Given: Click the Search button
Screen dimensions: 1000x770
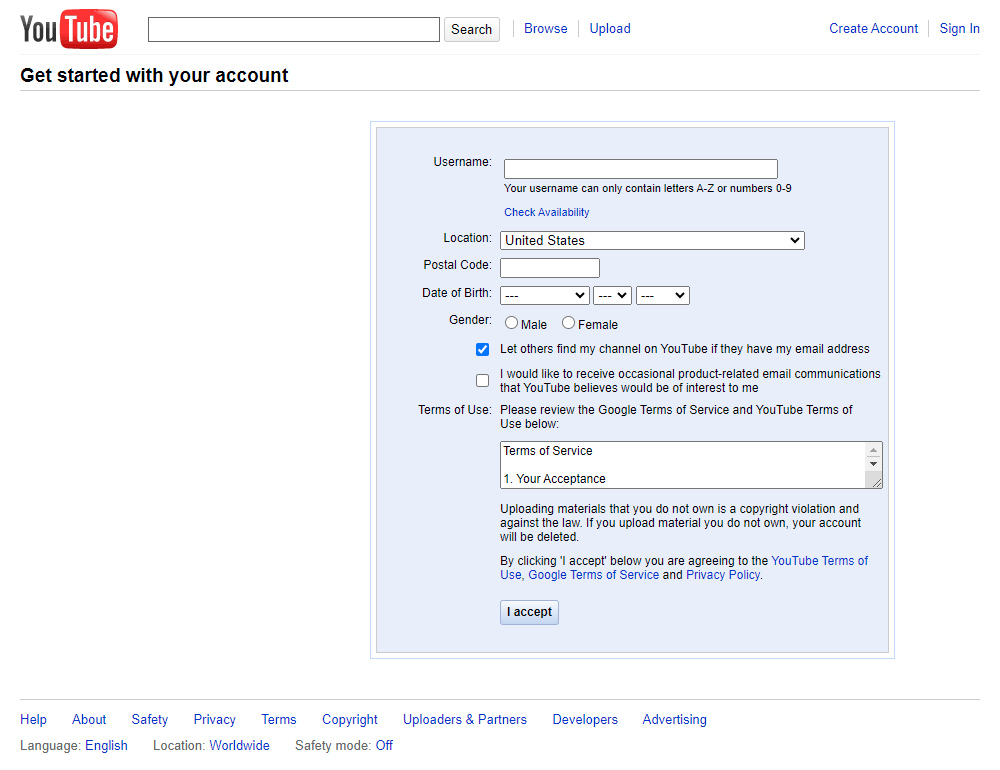Looking at the screenshot, I should click(471, 29).
